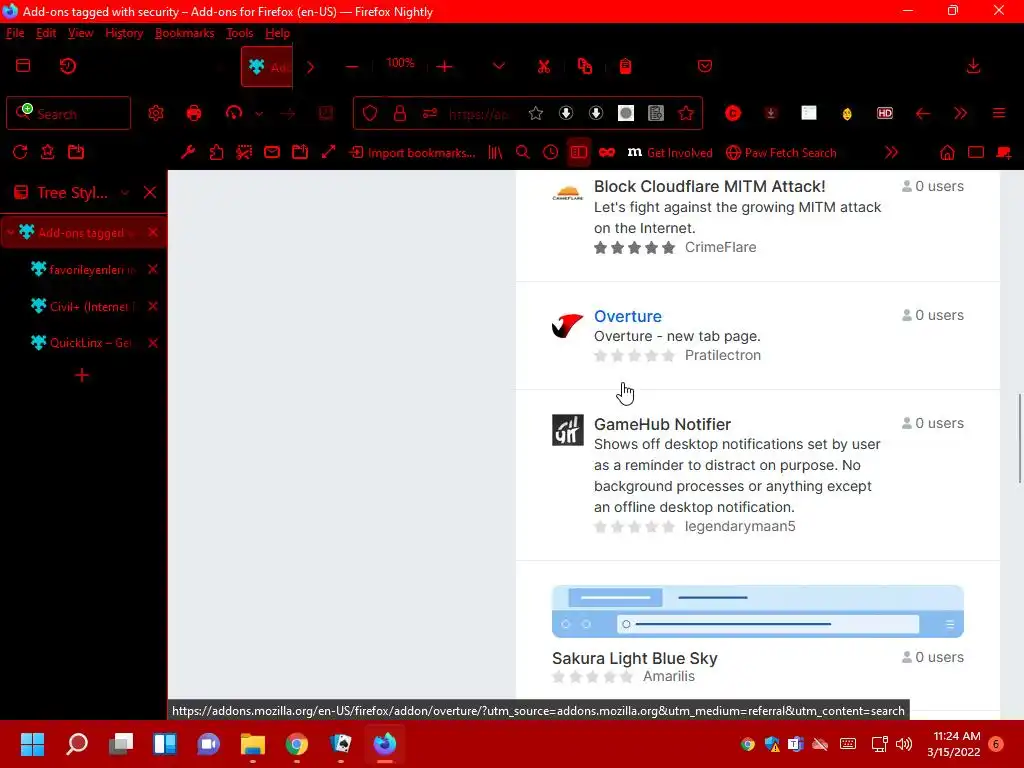The image size is (1024, 768).
Task: Open Block Cloudflare MITM Attack! add-on
Action: click(709, 186)
